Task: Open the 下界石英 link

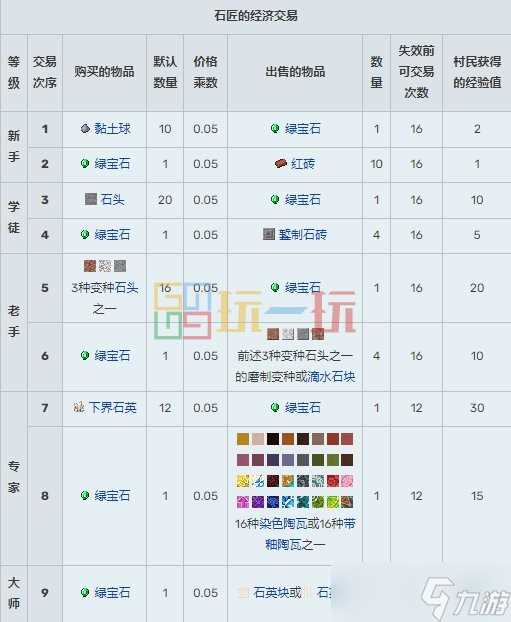Action: click(x=113, y=407)
